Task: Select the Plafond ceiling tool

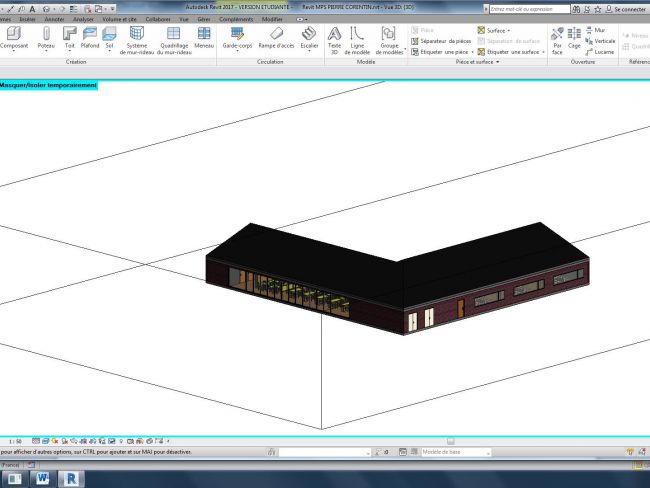Action: pos(89,36)
